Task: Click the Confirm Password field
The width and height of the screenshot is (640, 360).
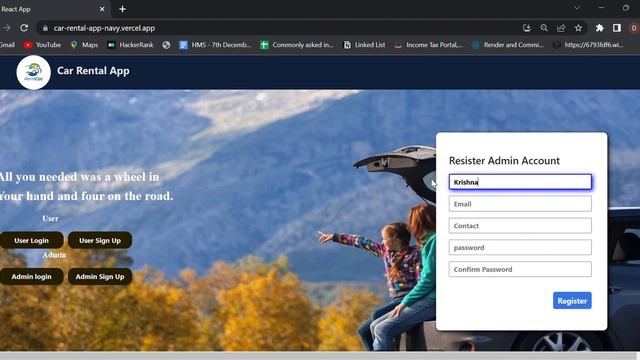Action: click(x=520, y=269)
